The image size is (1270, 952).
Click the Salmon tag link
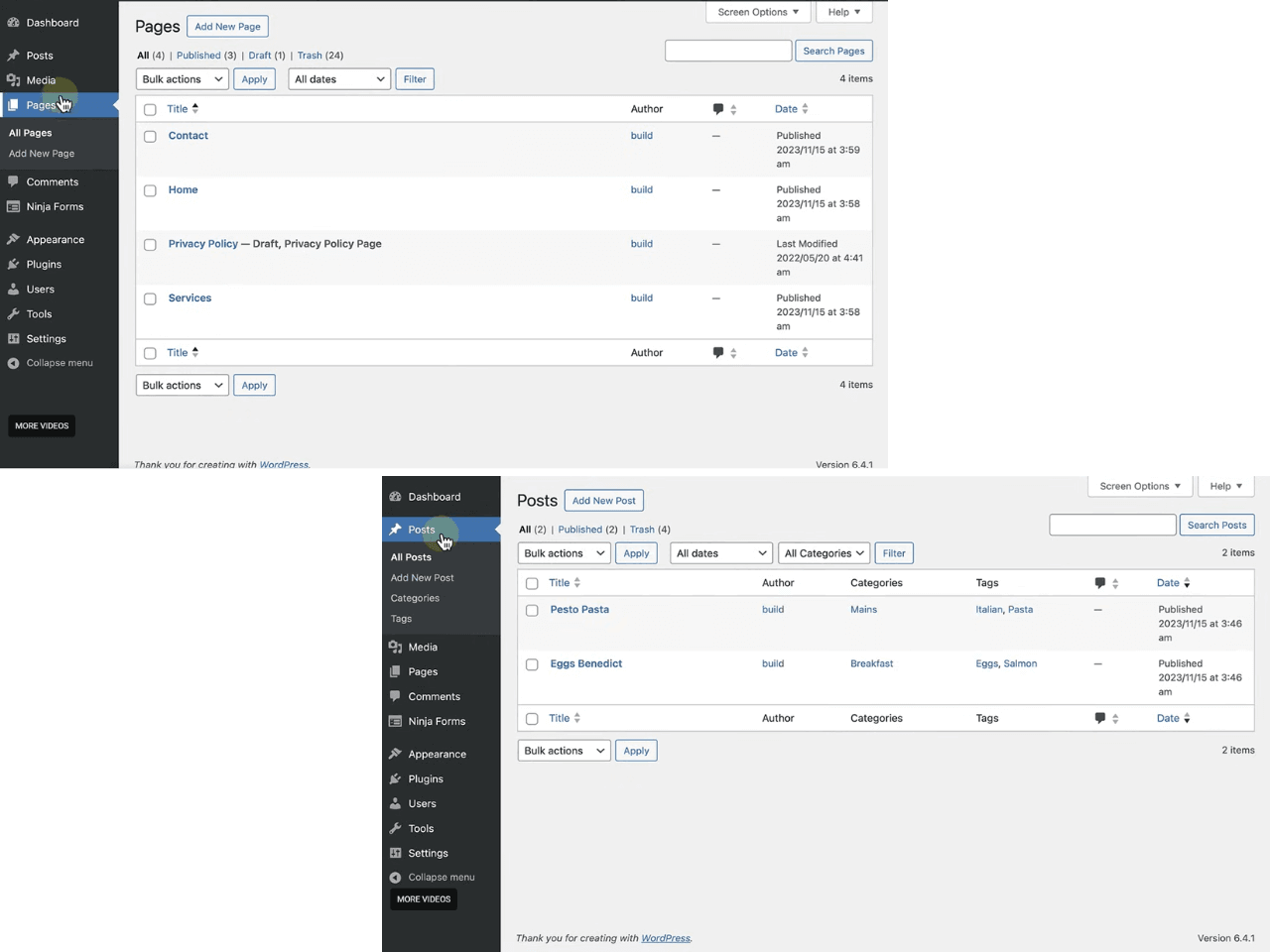(x=1020, y=663)
